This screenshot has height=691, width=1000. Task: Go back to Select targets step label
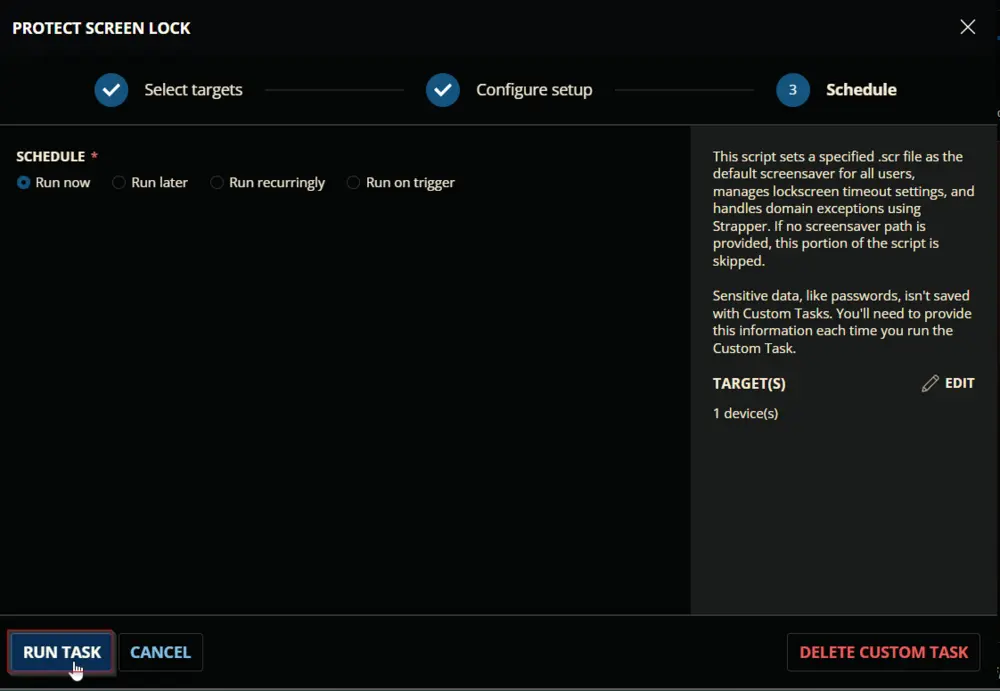click(x=193, y=90)
